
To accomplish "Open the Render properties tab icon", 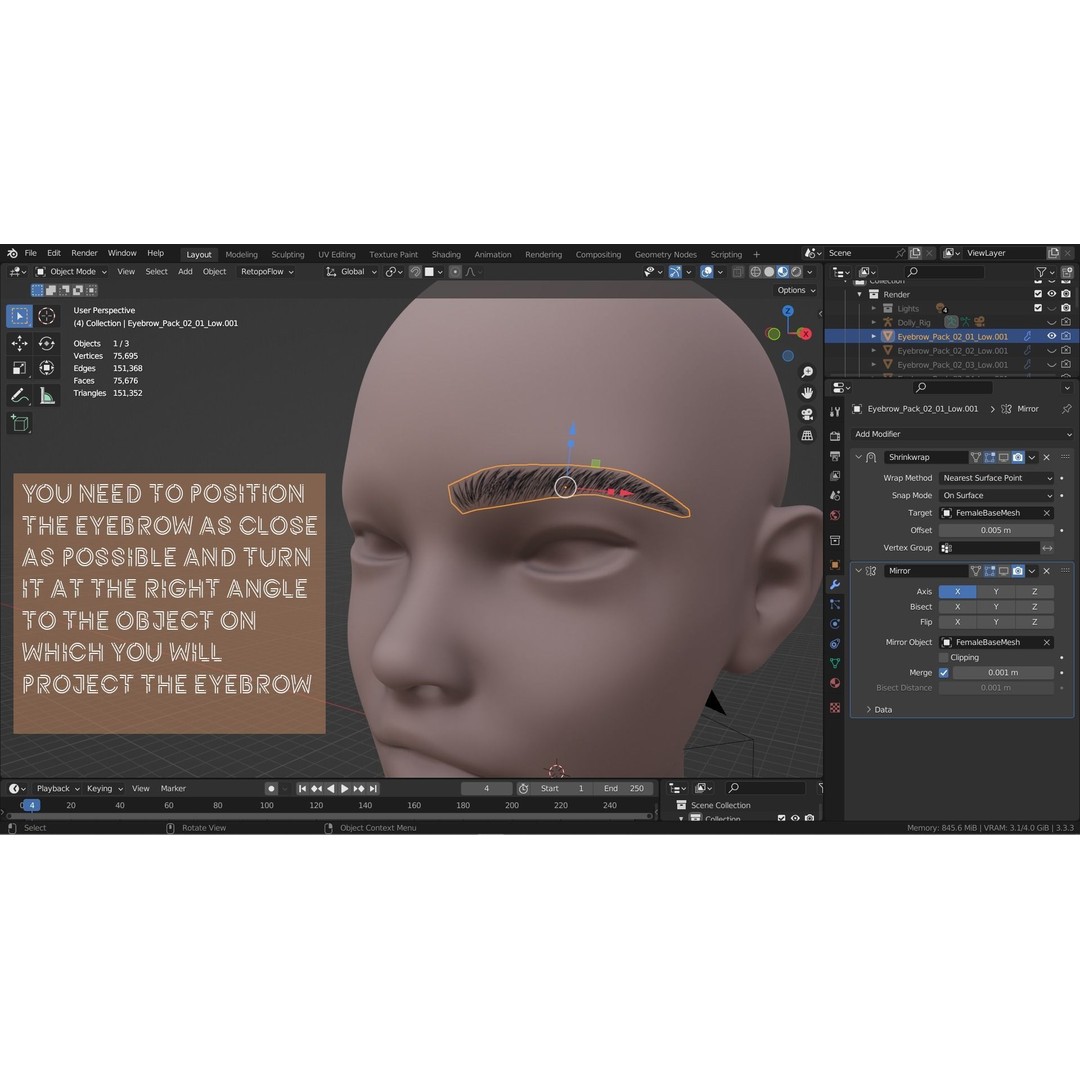I will [x=835, y=436].
